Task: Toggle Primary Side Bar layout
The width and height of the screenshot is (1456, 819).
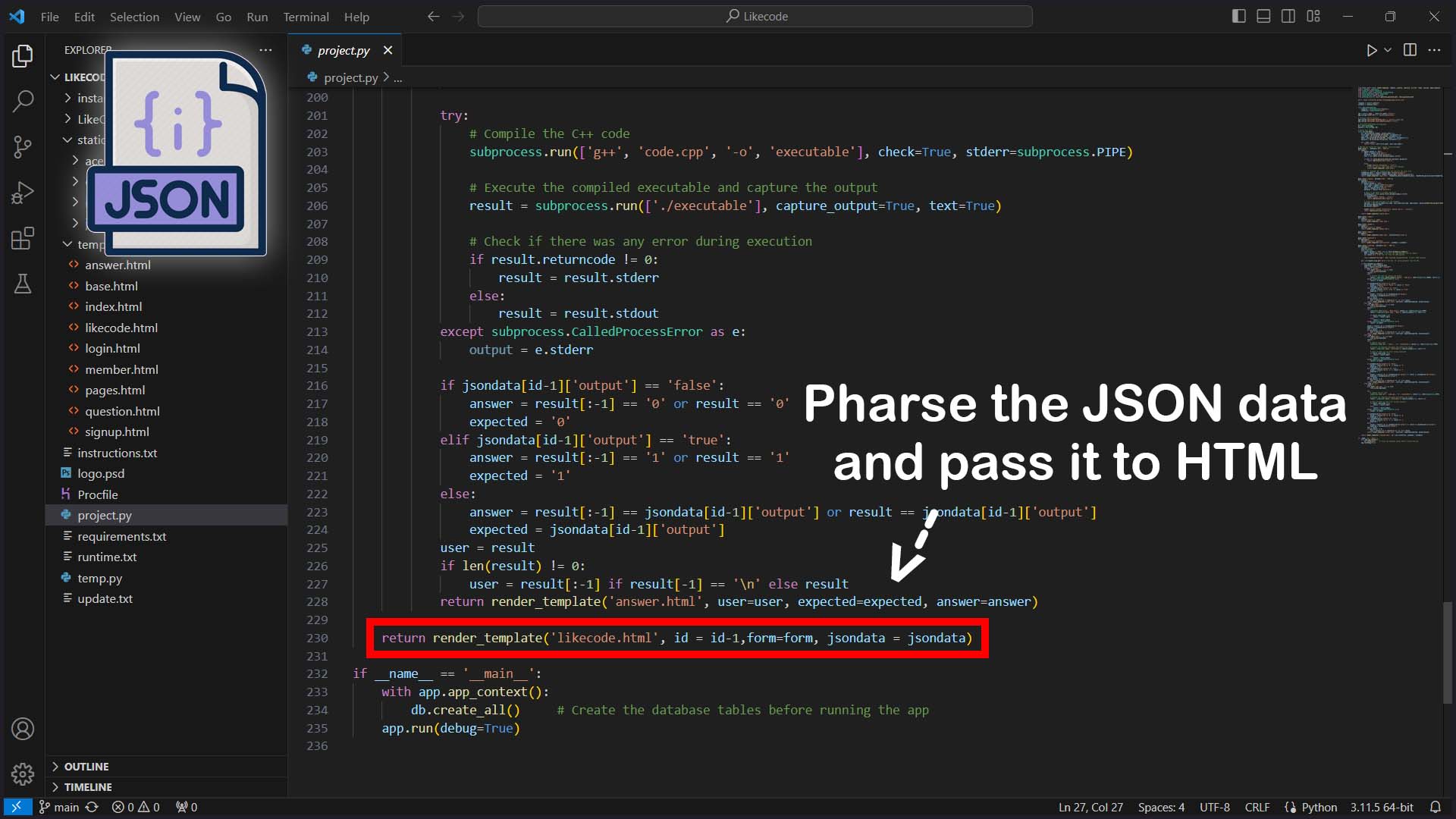Action: 1239,17
